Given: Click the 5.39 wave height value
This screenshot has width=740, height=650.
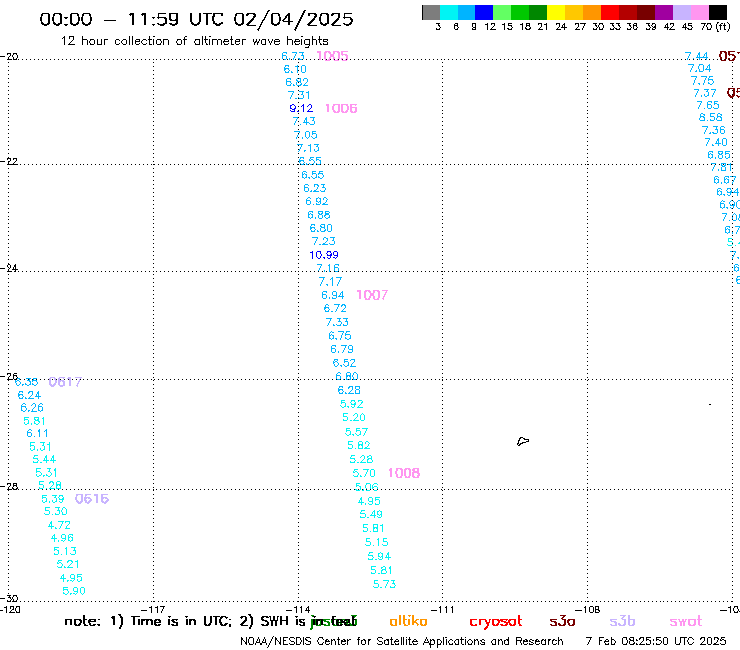Looking at the screenshot, I should (52, 499).
